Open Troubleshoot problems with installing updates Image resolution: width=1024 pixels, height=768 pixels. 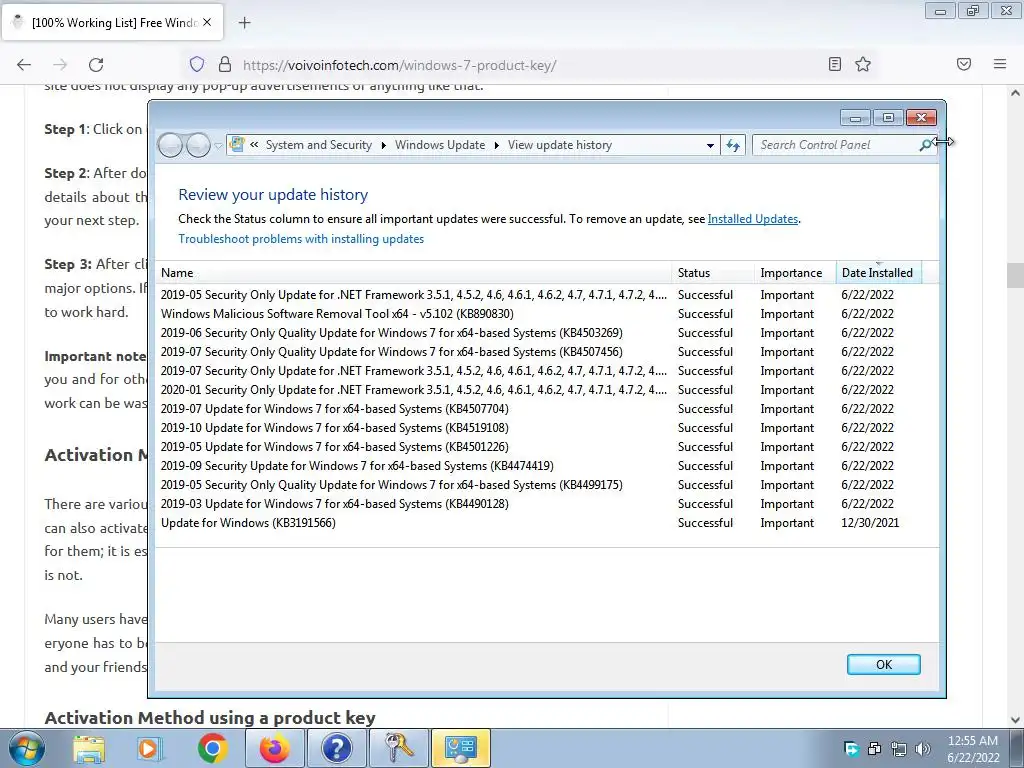pos(301,239)
